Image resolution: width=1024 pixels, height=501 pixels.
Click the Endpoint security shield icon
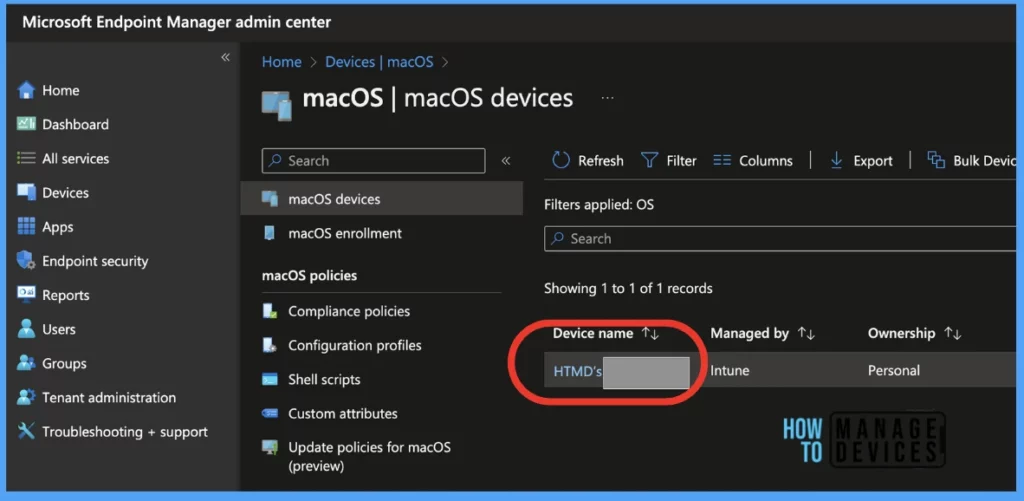click(x=26, y=261)
